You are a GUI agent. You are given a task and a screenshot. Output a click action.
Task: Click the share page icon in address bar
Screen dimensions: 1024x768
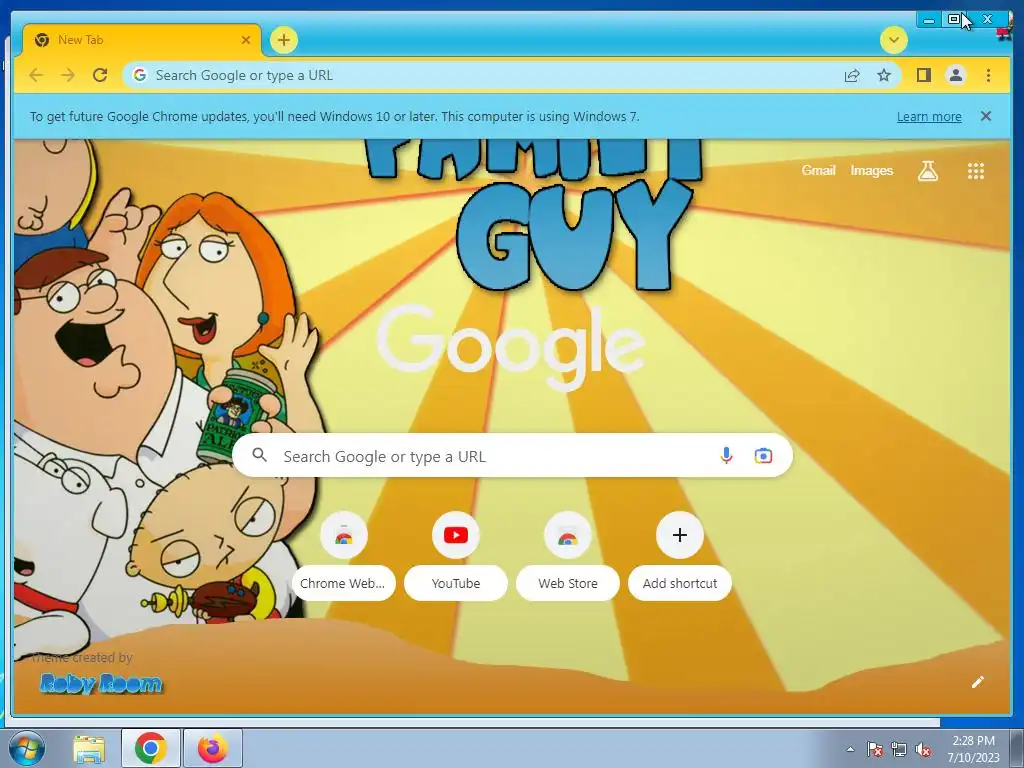point(852,76)
